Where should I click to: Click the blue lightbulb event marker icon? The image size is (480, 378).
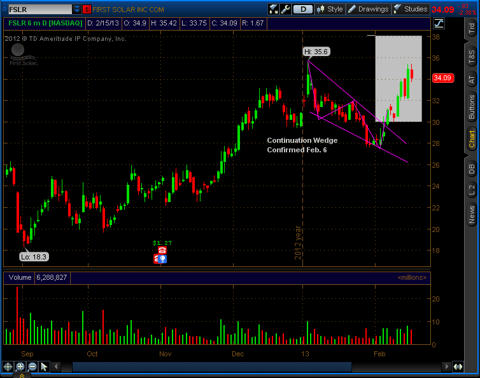coord(162,259)
